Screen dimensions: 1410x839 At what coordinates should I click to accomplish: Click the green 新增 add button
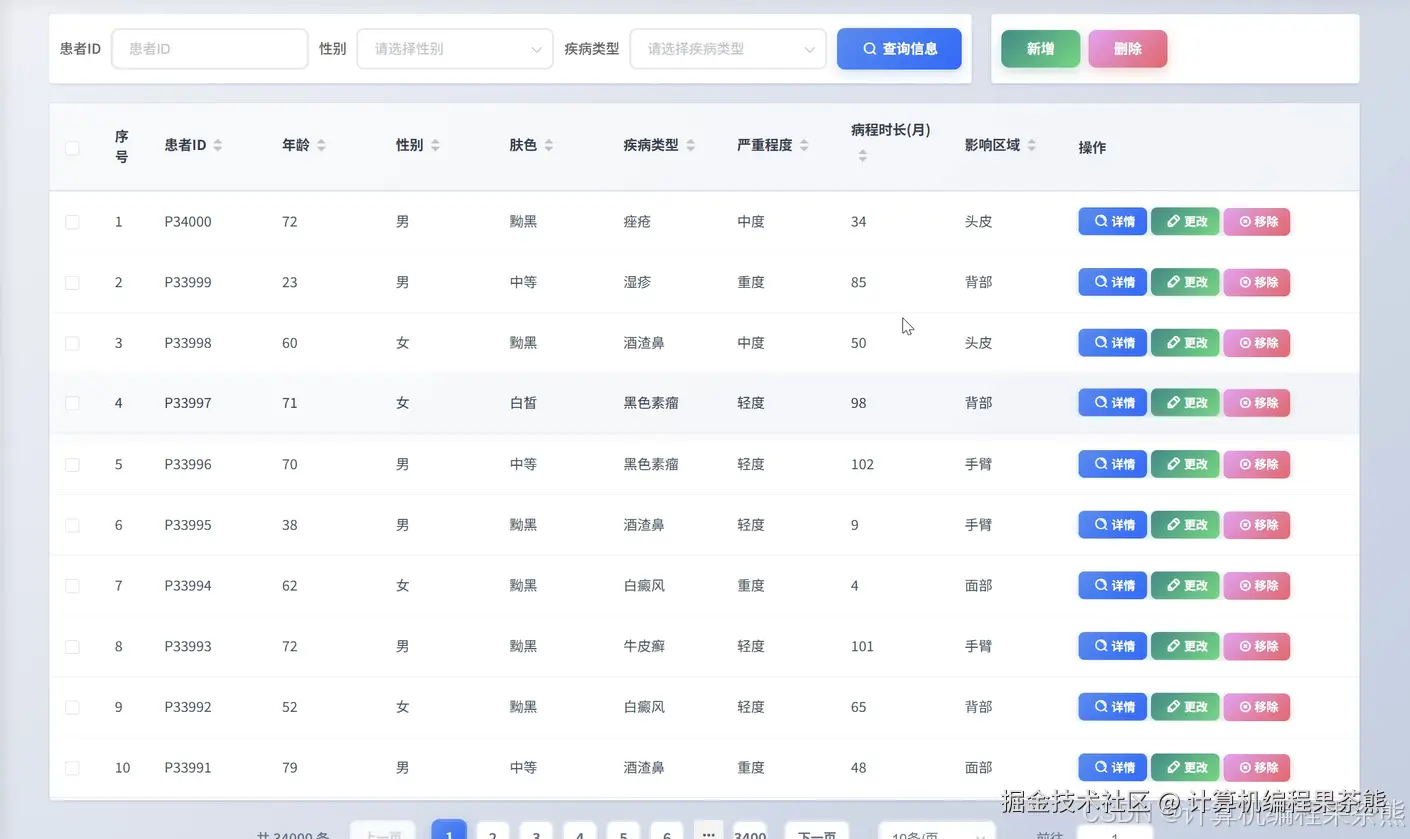[x=1040, y=47]
